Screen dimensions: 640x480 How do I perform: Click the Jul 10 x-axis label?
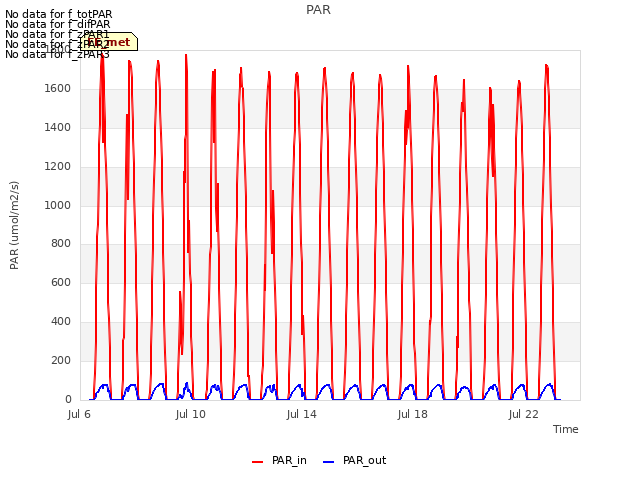click(x=190, y=414)
